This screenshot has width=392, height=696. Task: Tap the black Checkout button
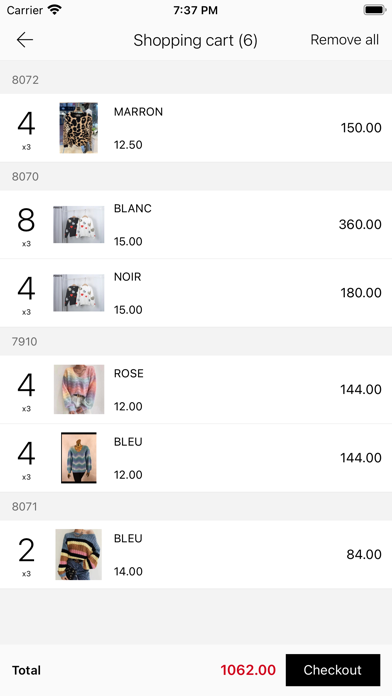point(333,670)
